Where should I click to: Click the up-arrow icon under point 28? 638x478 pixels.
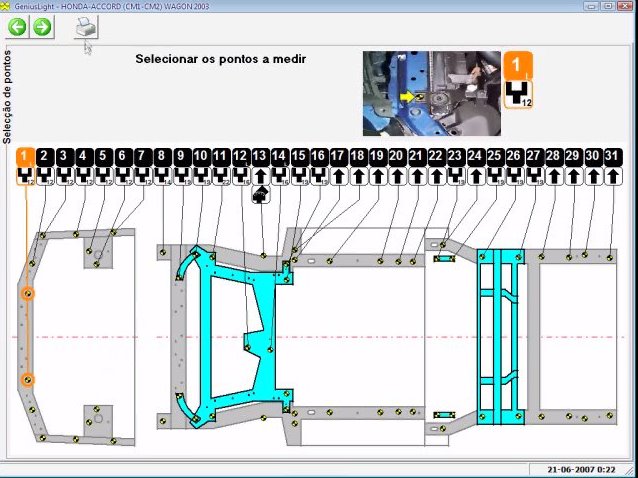point(554,177)
